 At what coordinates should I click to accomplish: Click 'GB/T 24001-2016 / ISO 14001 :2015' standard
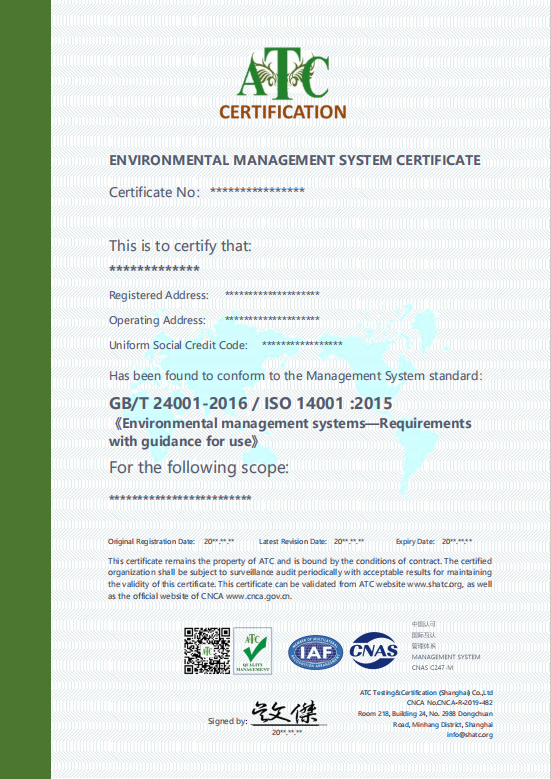pos(250,403)
